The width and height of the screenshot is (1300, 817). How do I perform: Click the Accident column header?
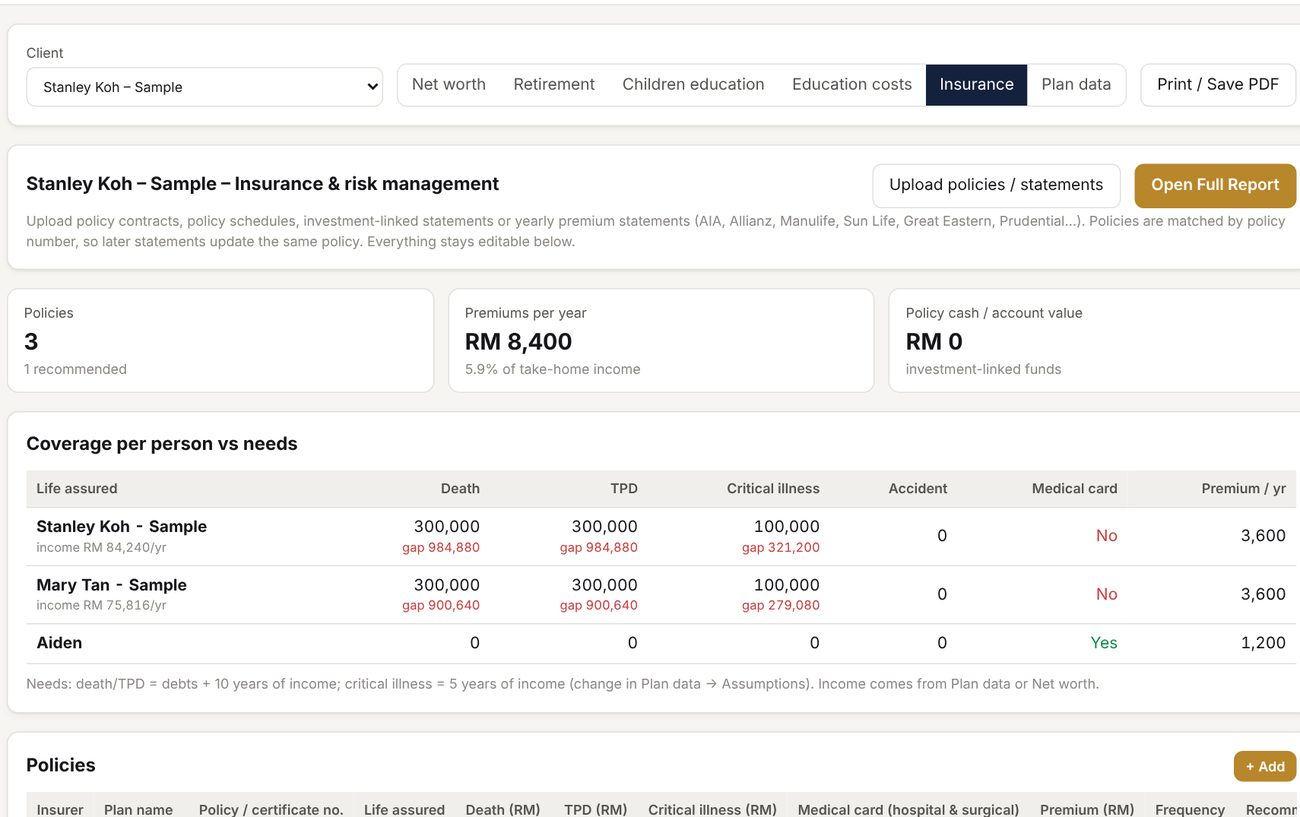point(917,489)
